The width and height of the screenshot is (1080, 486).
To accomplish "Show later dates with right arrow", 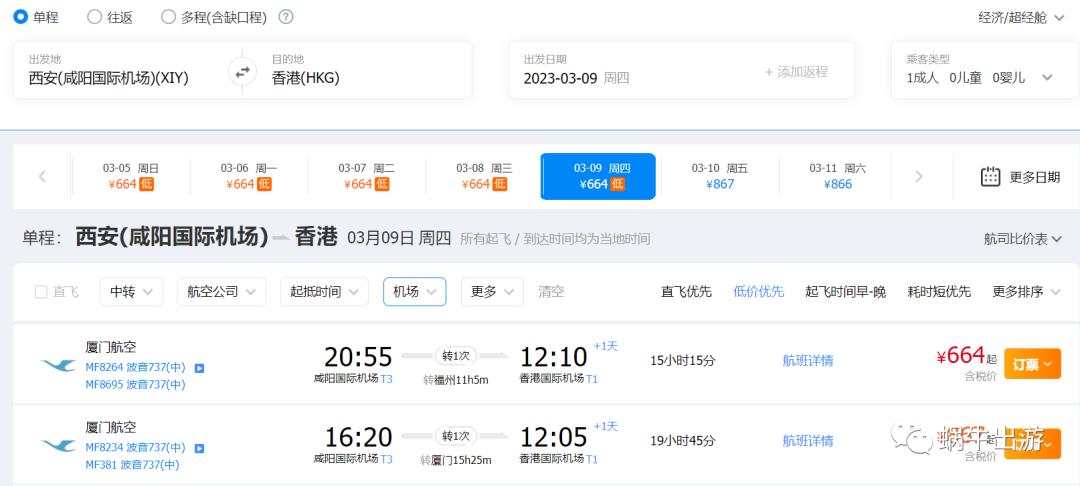I will coord(918,176).
